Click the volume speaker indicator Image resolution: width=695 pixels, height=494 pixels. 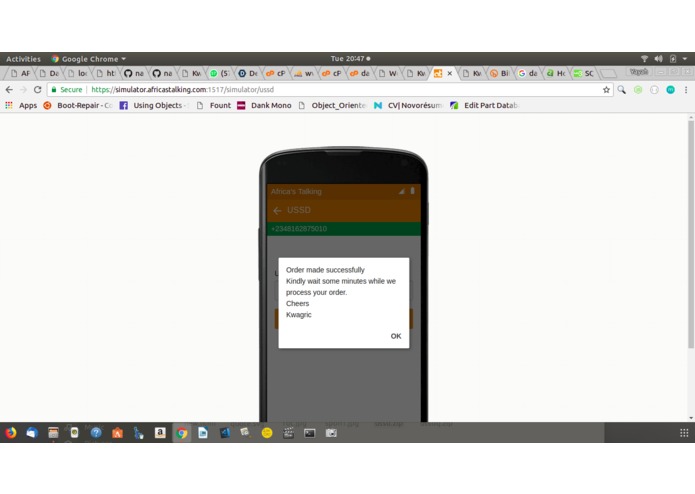click(x=659, y=58)
